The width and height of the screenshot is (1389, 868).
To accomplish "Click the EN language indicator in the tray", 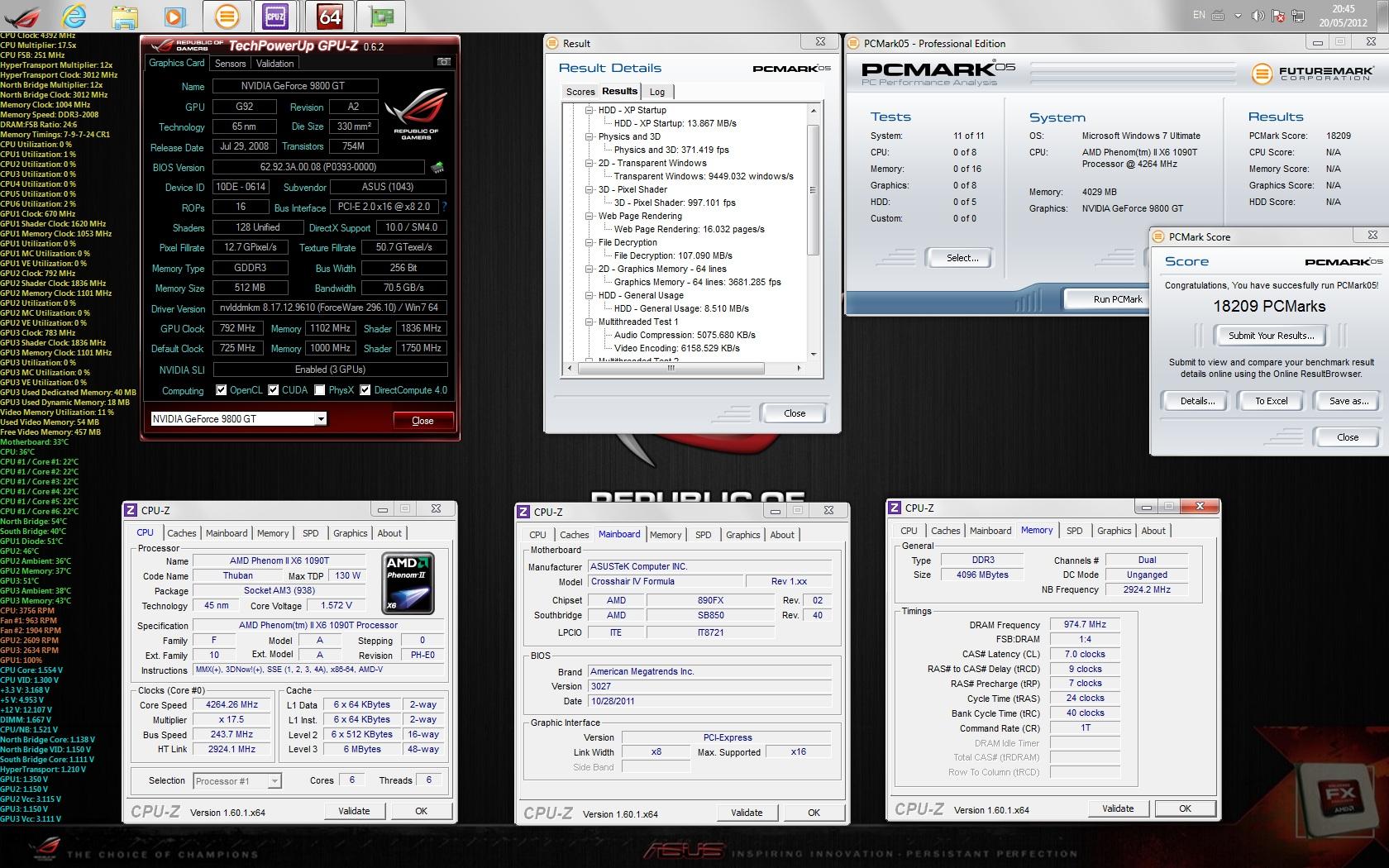I will [x=1199, y=15].
